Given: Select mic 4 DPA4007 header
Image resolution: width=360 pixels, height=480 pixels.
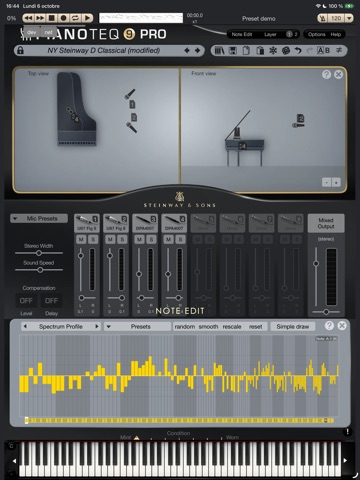Looking at the screenshot, I should [x=174, y=223].
